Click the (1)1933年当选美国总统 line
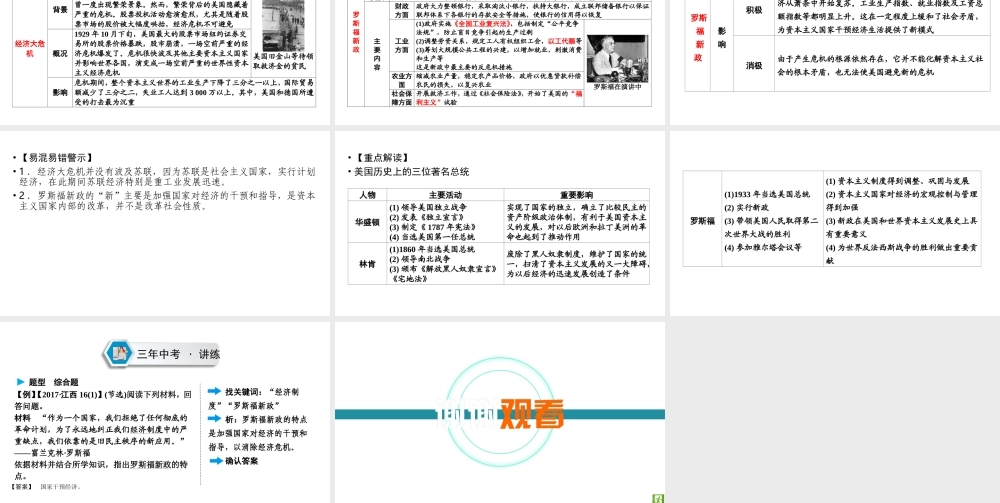This screenshot has height=503, width=1000. tap(767, 194)
